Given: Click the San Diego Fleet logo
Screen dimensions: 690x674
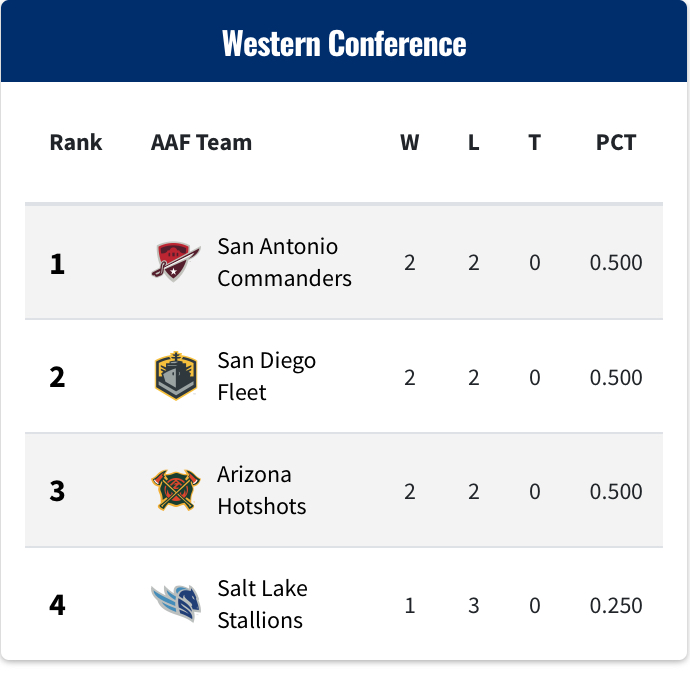Looking at the screenshot, I should click(x=176, y=376).
